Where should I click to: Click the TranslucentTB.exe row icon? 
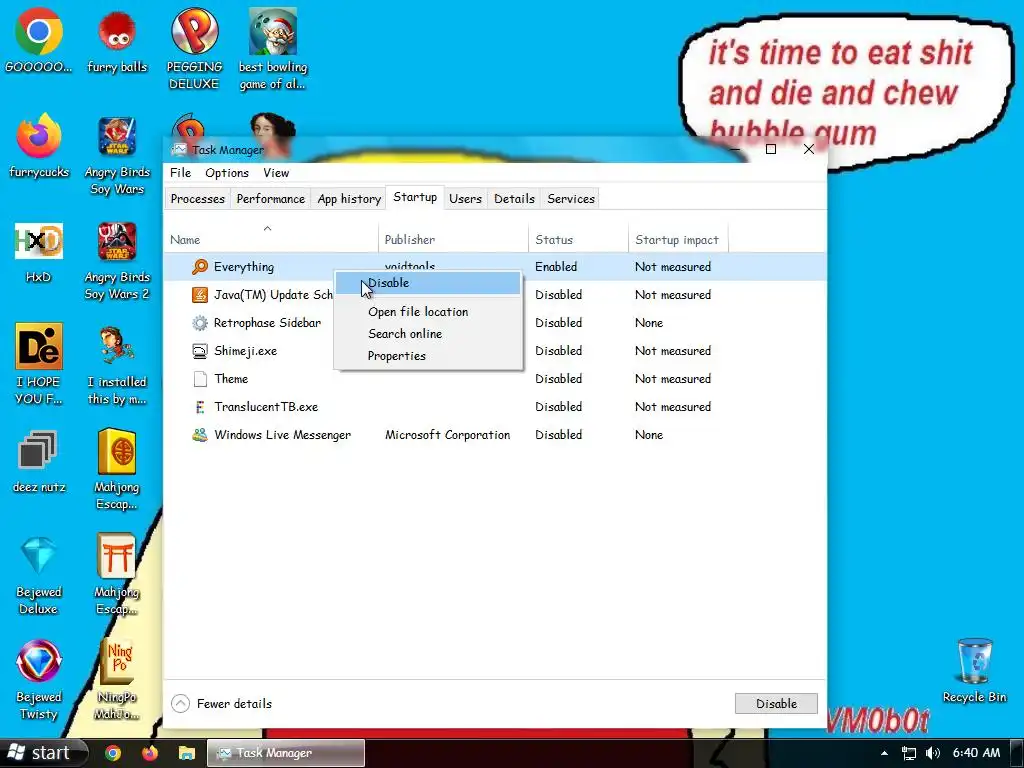coord(200,407)
